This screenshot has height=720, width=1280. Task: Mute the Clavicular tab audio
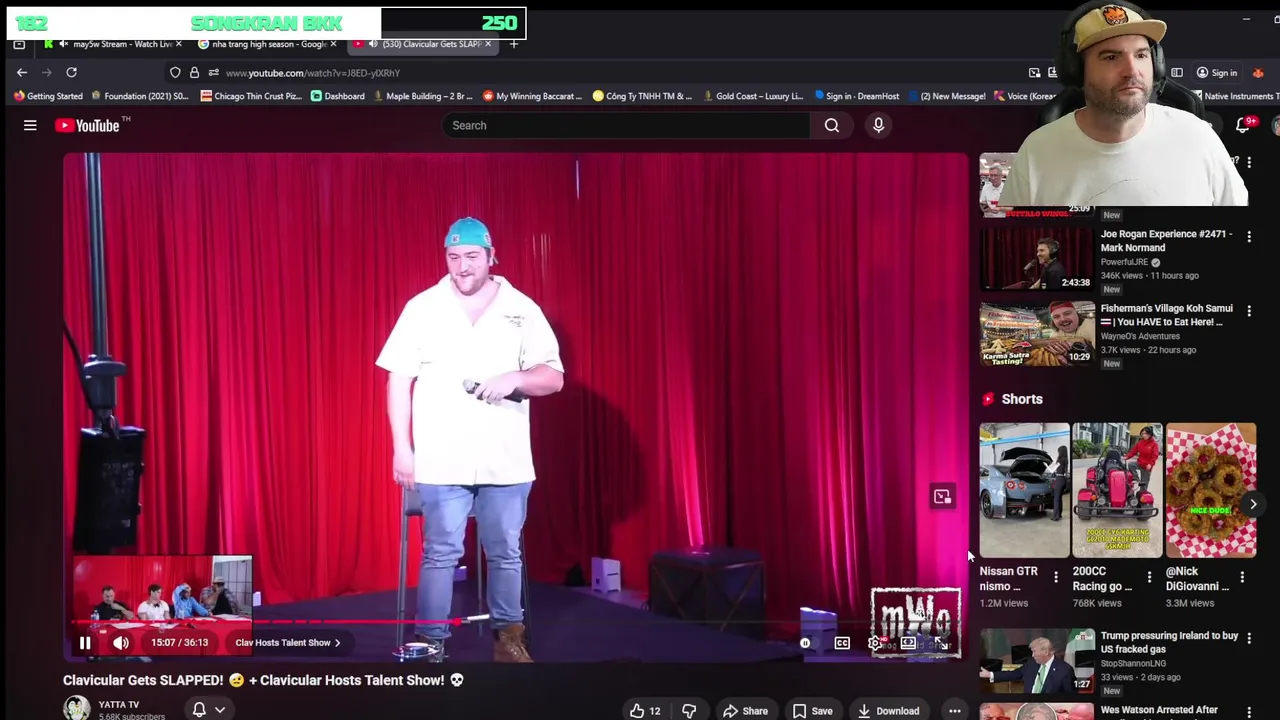click(x=373, y=44)
